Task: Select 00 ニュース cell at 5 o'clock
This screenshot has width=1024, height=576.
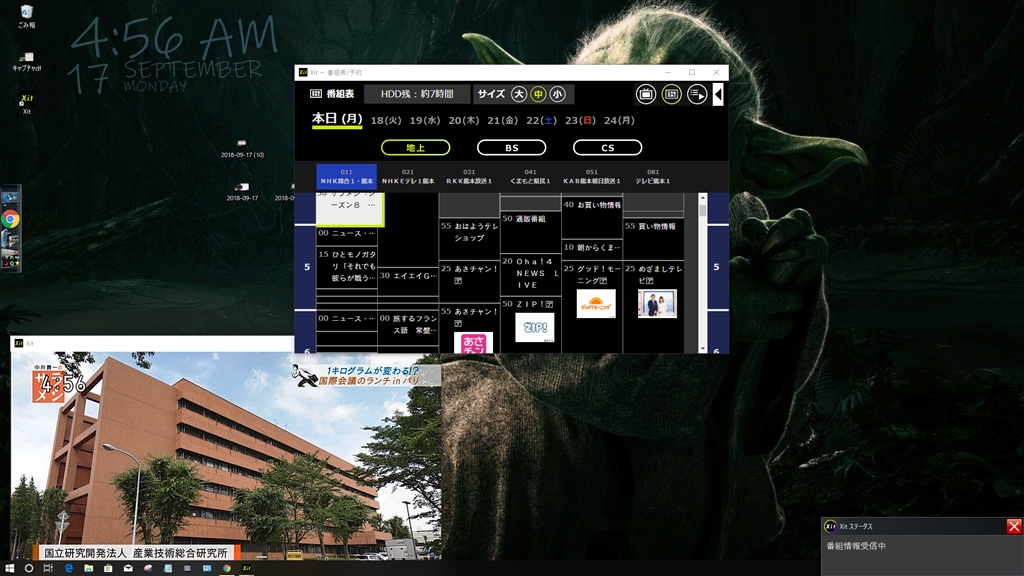Action: point(347,234)
